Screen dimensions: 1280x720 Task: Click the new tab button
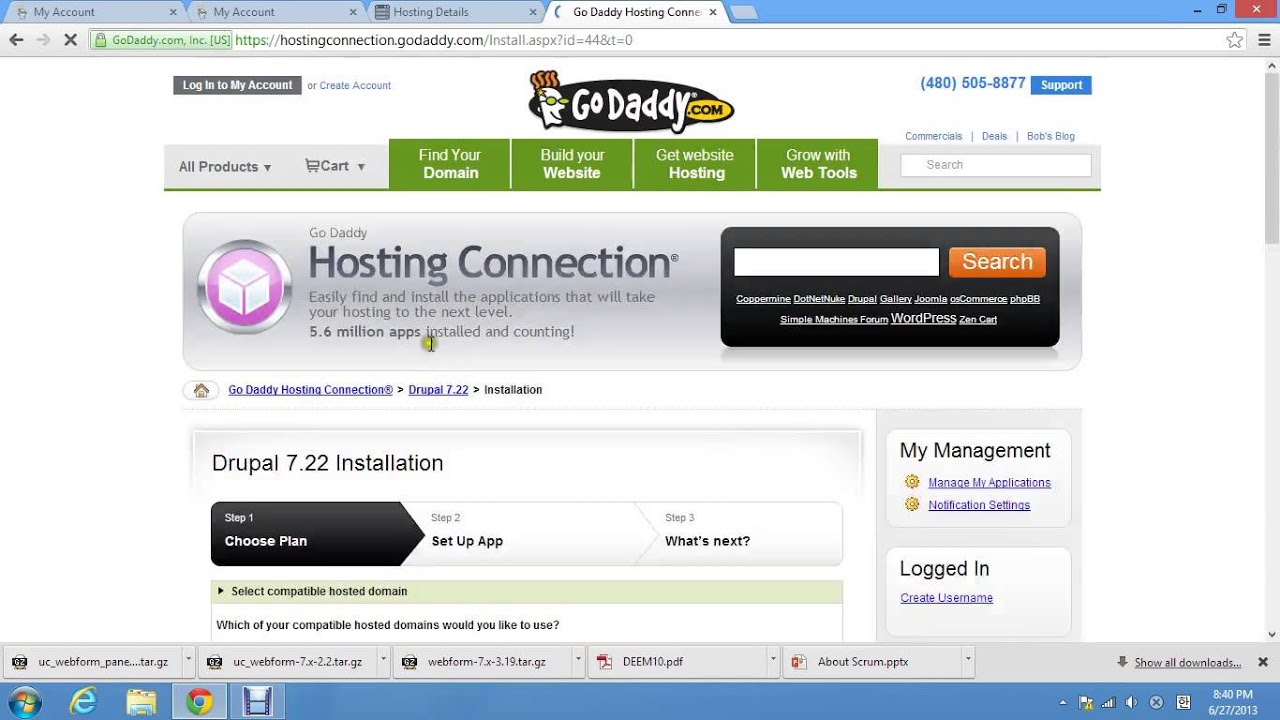pyautogui.click(x=743, y=12)
